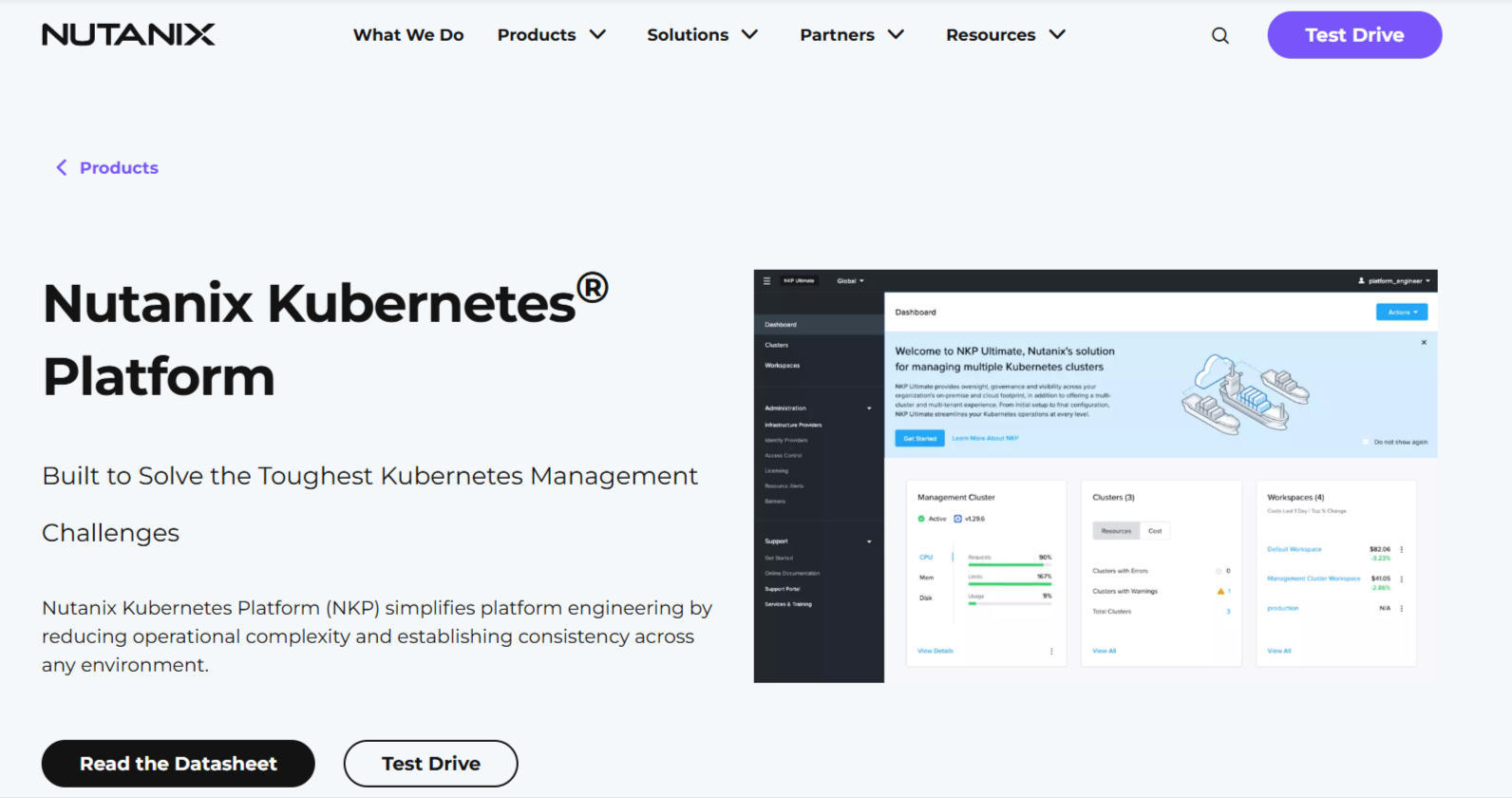
Task: Click the paragraph starting 'Nutanix Kubernetes Platform (NKP) simplifies'
Action: point(377,636)
